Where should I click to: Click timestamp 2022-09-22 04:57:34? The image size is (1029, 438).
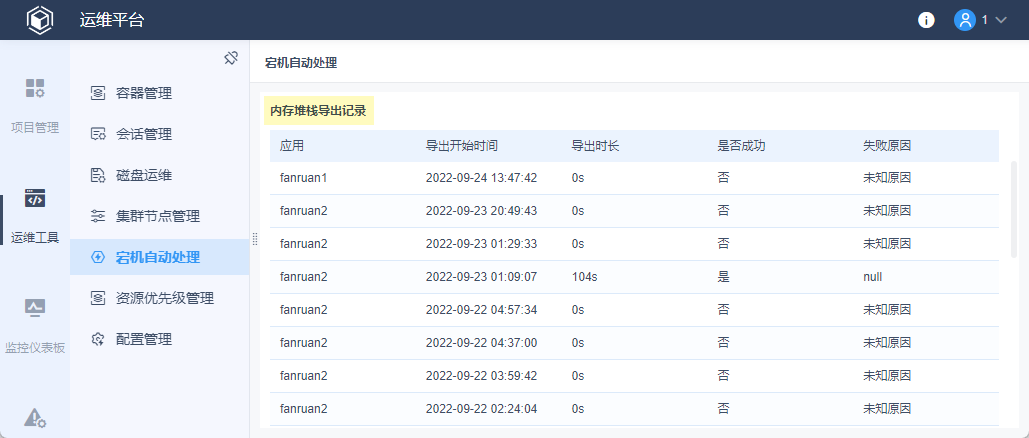(482, 310)
